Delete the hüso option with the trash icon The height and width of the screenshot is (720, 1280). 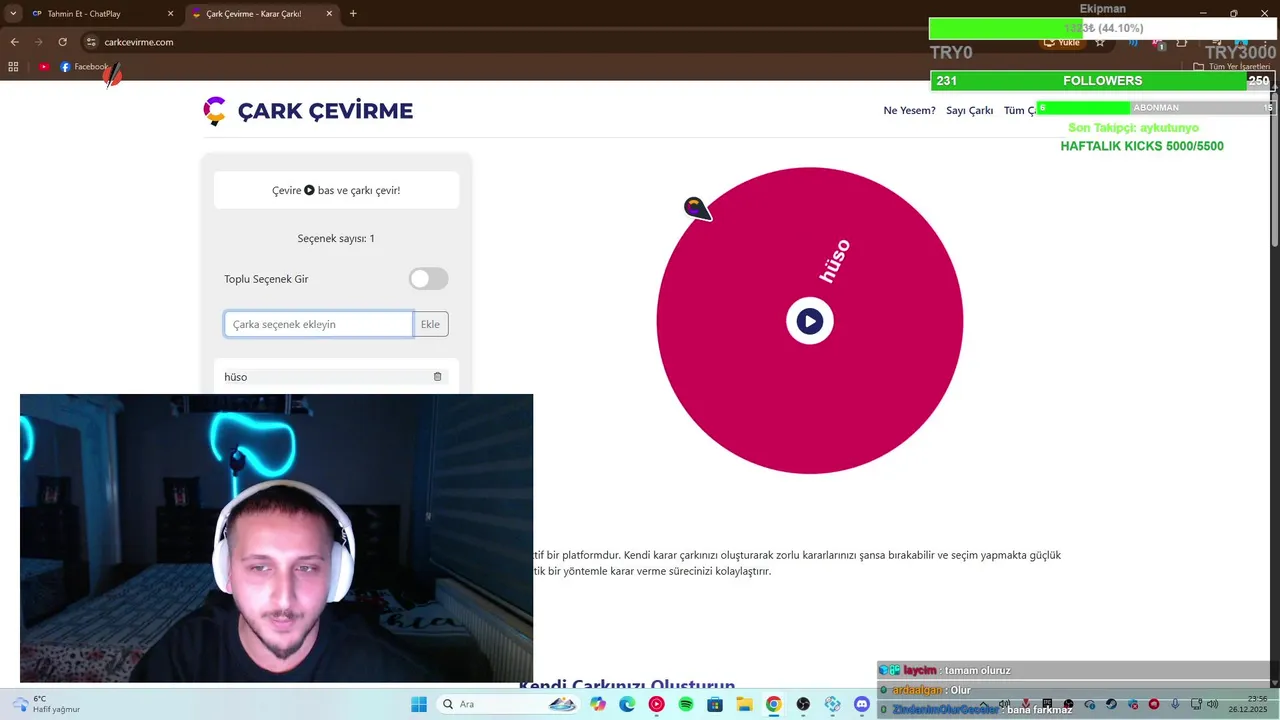tap(437, 377)
